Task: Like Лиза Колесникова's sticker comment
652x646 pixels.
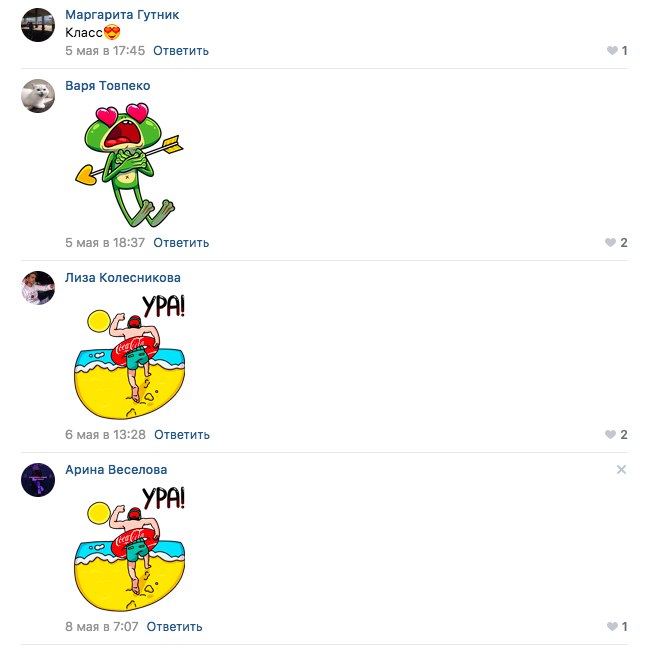Action: (610, 435)
